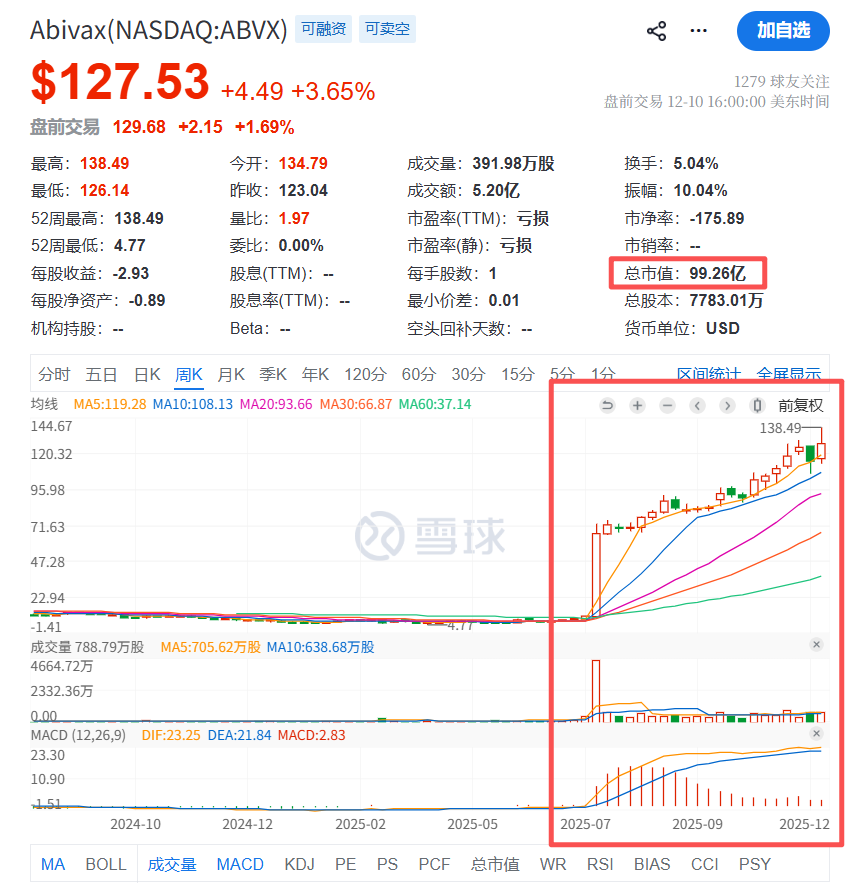Toggle the MA indicator overlay
The width and height of the screenshot is (845, 895).
[53, 864]
